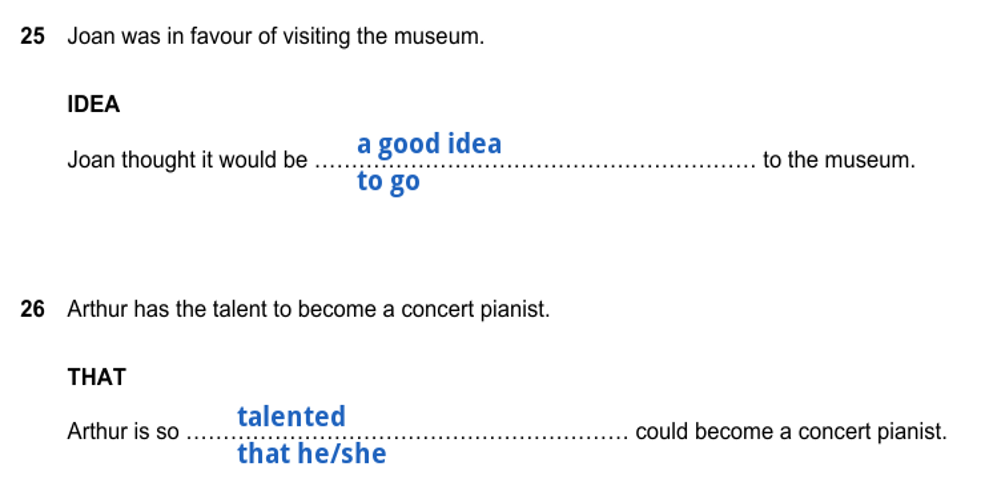Click the blue answer 'that he/she'
985x490 pixels.
pyautogui.click(x=312, y=454)
